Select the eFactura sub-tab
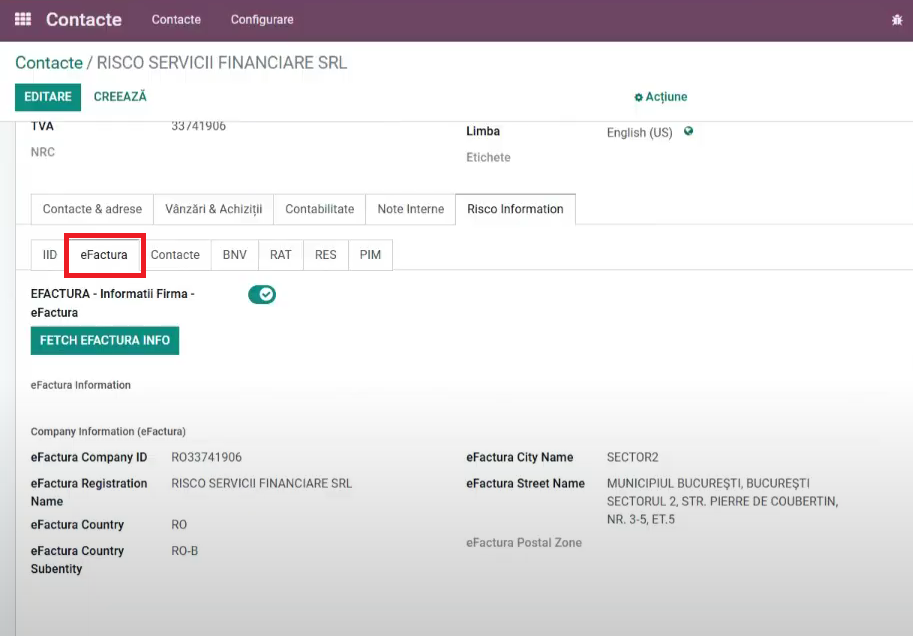This screenshot has height=636, width=913. (x=104, y=255)
